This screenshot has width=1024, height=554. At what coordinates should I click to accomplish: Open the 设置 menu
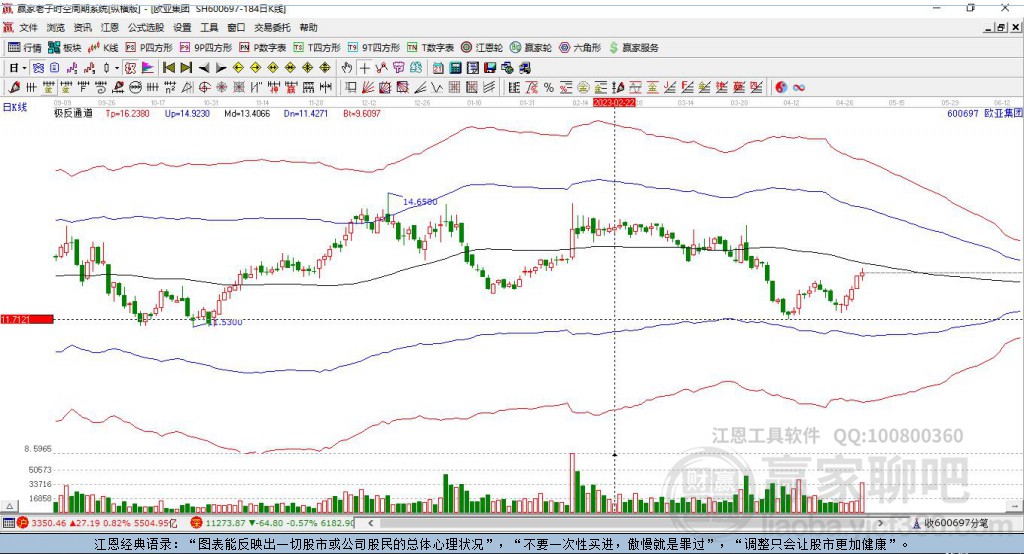click(182, 27)
